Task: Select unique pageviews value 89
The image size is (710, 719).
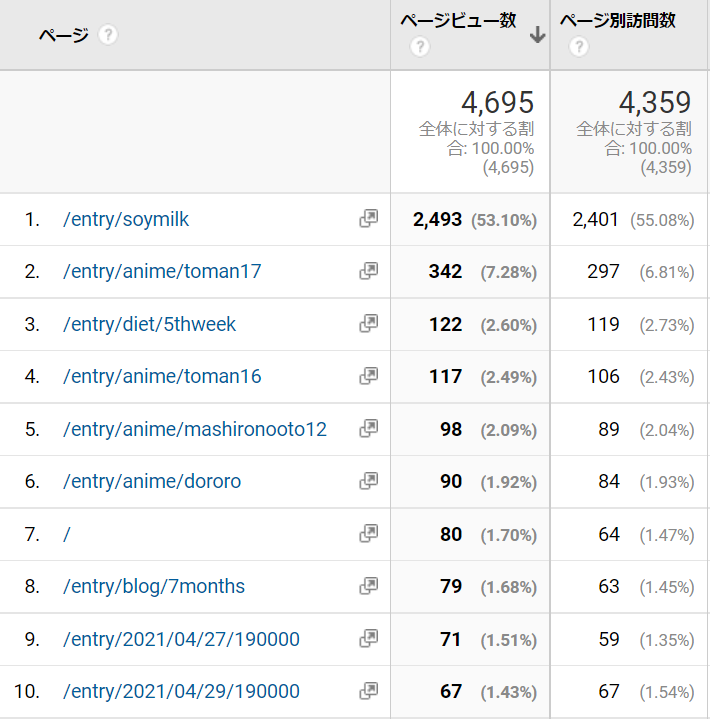Action: pyautogui.click(x=609, y=430)
